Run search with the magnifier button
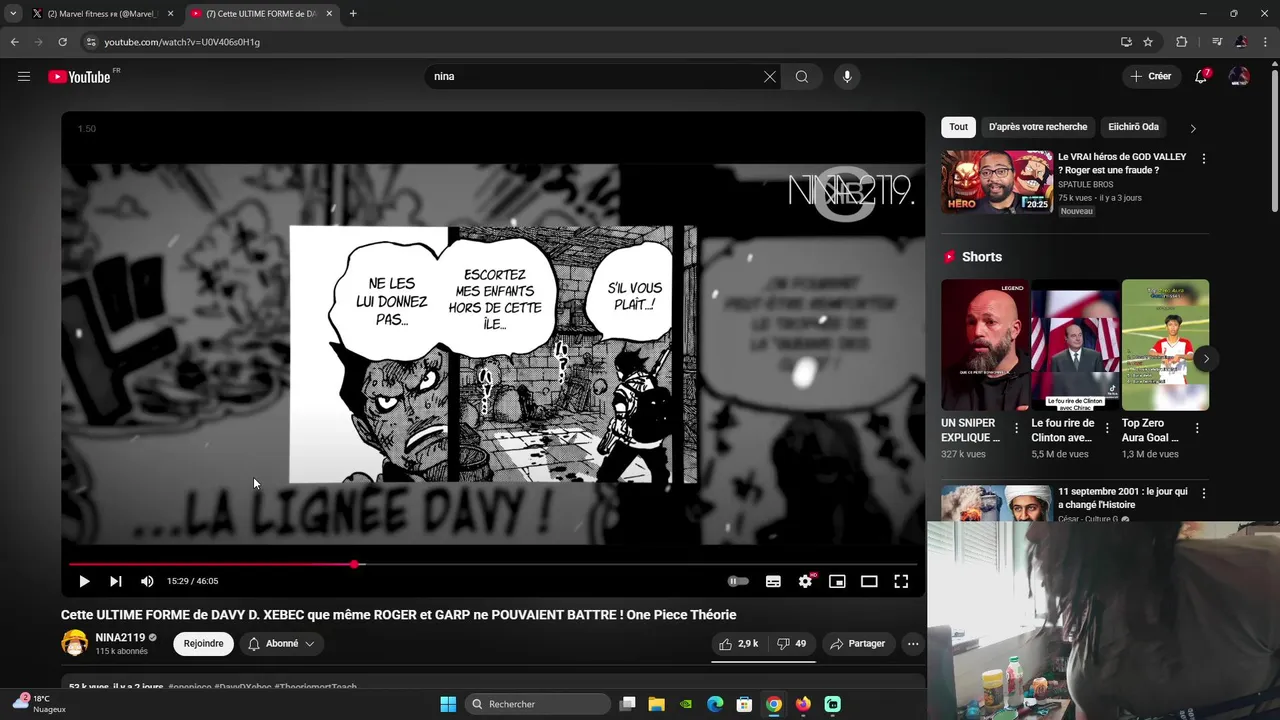 (x=802, y=77)
